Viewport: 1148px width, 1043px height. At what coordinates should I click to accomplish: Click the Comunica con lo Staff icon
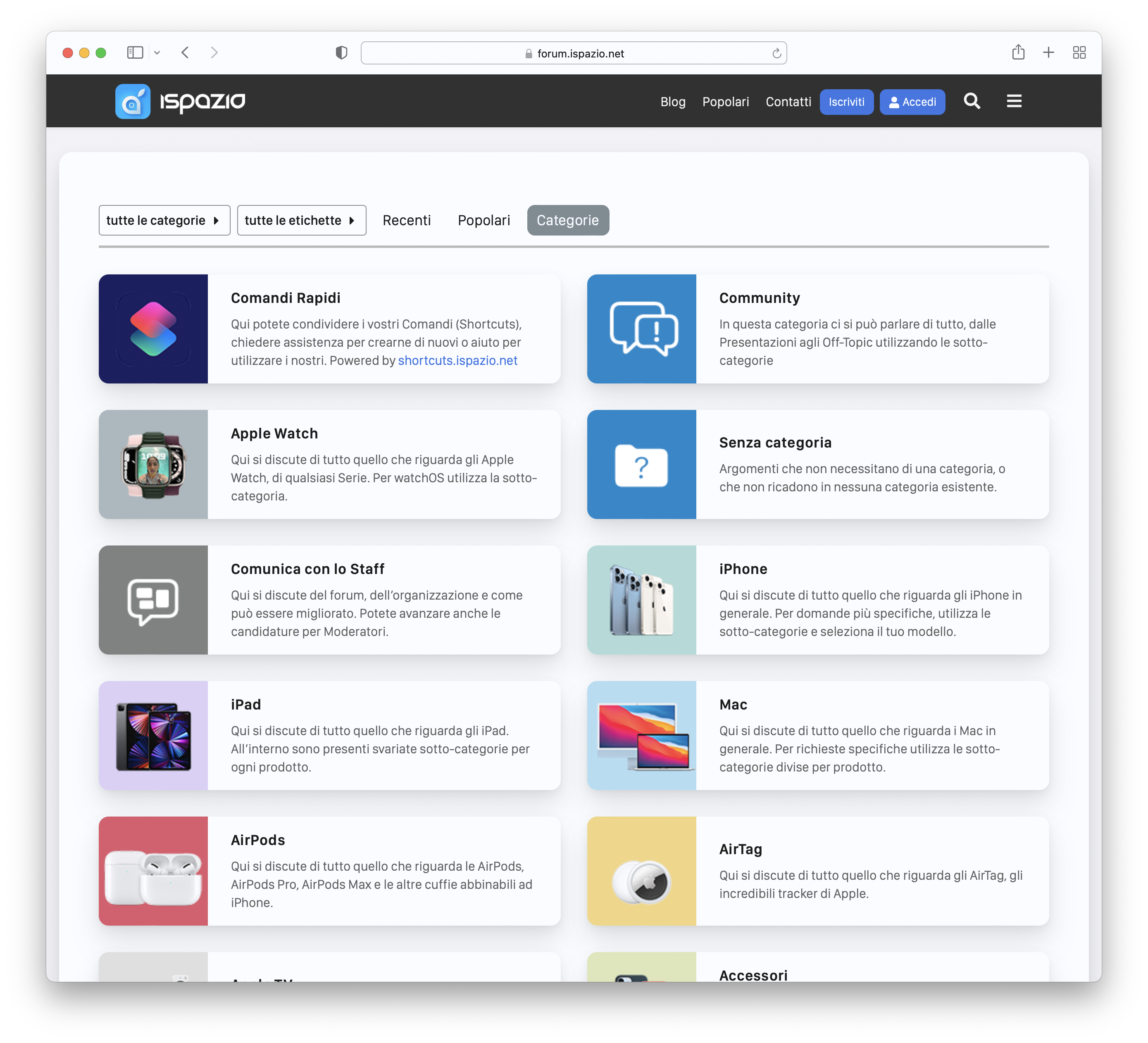pos(153,600)
